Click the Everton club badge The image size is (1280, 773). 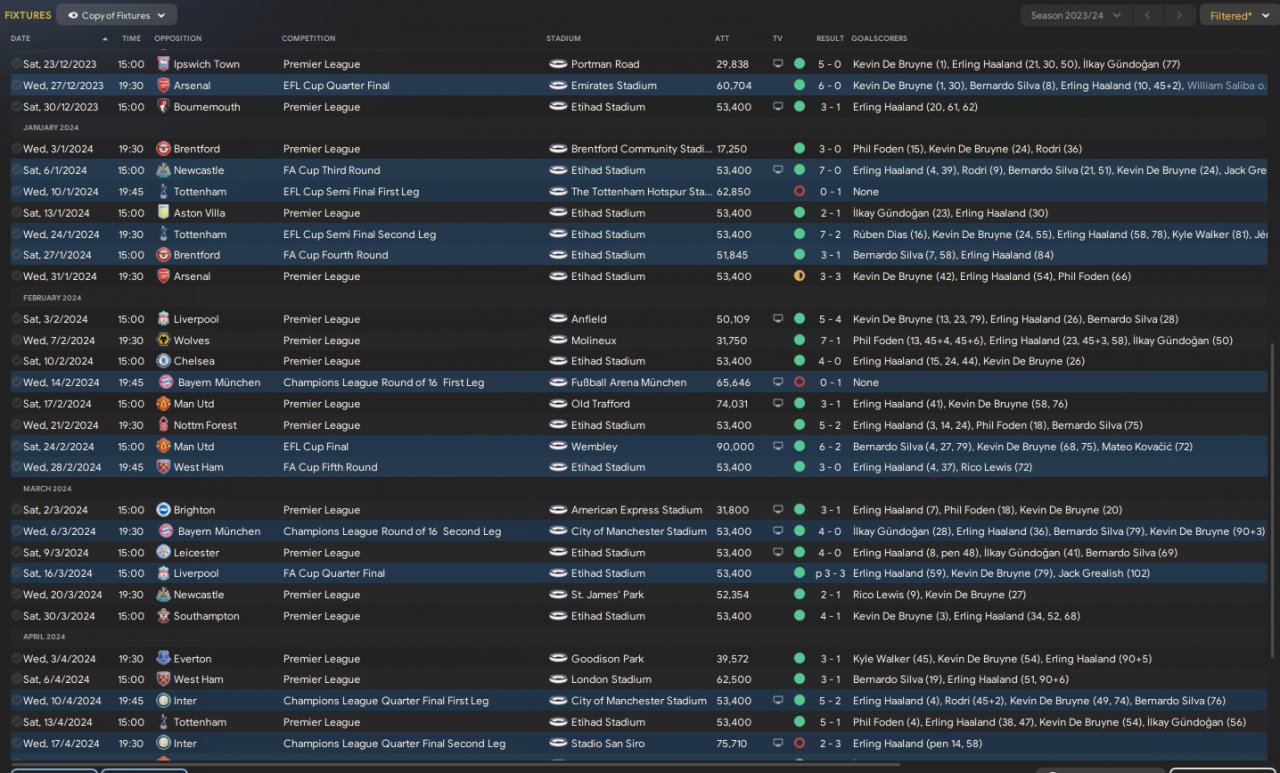pos(163,659)
